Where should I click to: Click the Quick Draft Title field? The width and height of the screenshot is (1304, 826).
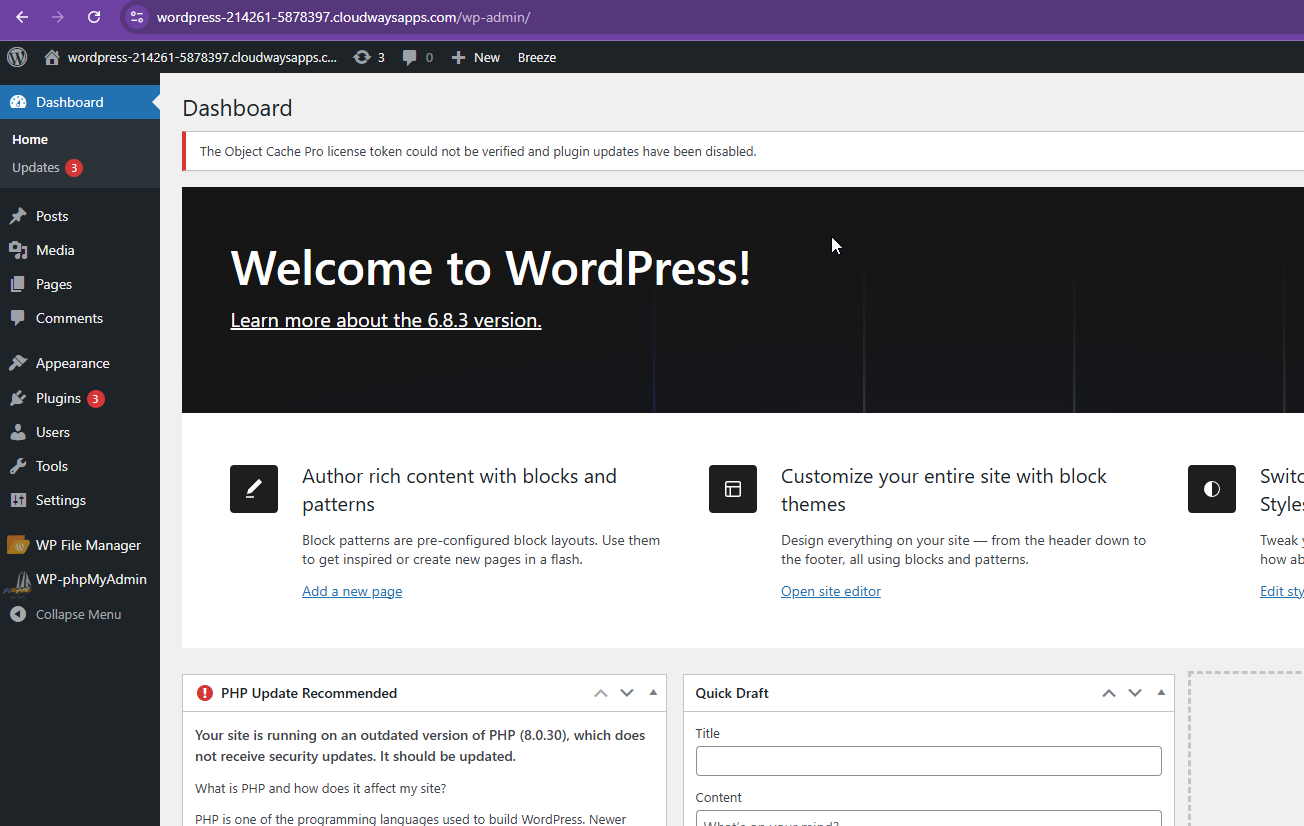[928, 760]
